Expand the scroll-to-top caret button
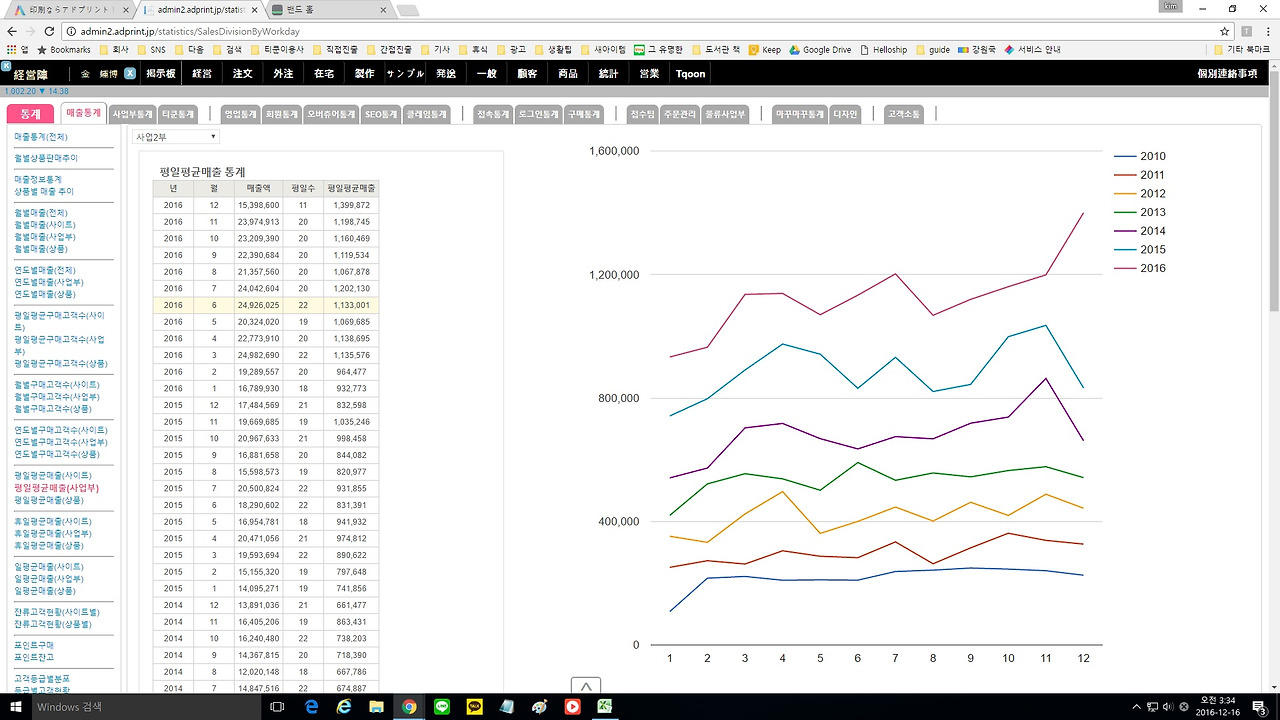This screenshot has height=720, width=1280. point(585,686)
